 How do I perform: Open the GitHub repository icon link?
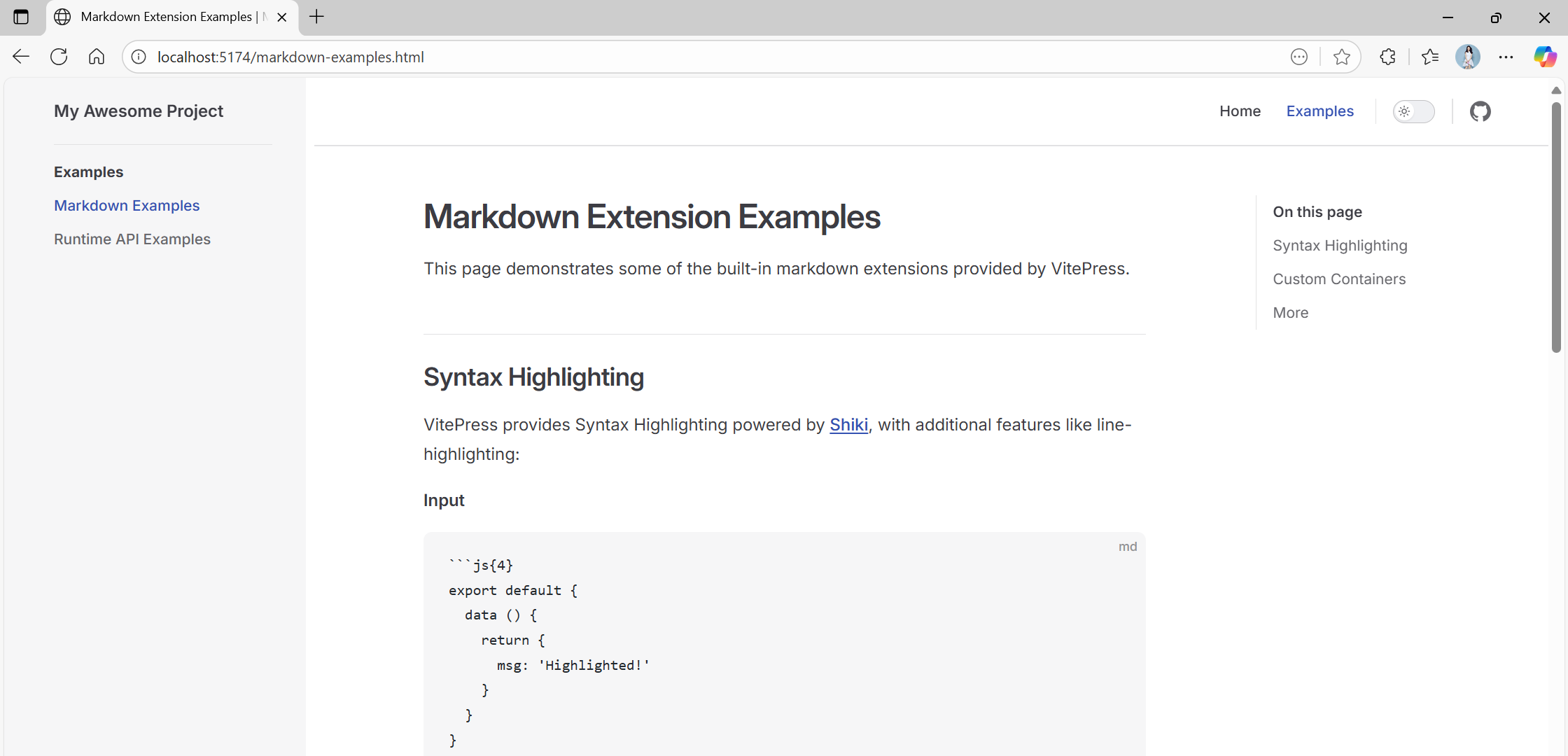(1480, 111)
